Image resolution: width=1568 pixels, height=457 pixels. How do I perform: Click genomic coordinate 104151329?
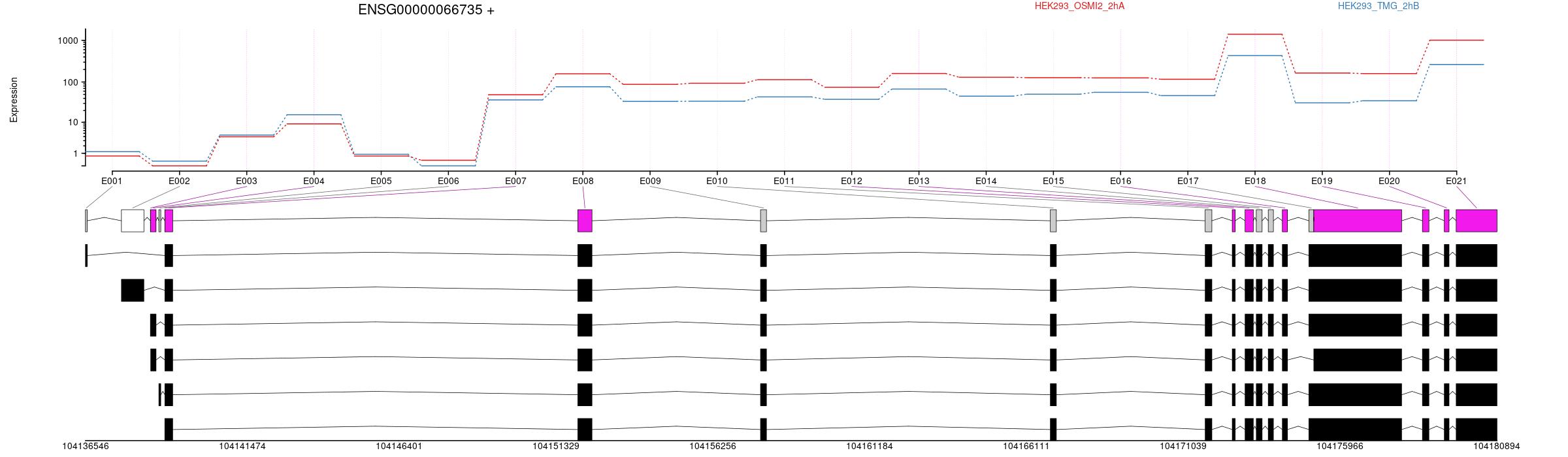click(x=556, y=447)
